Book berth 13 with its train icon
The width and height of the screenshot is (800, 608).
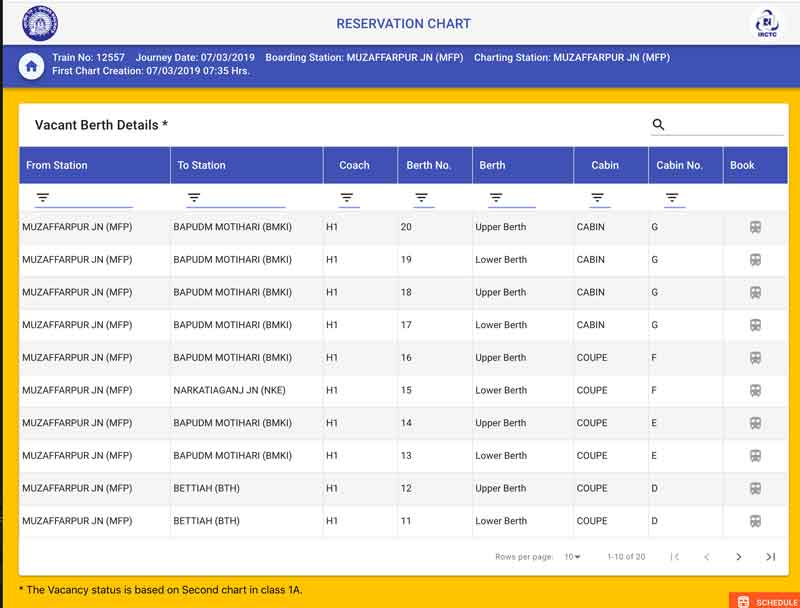[x=755, y=455]
